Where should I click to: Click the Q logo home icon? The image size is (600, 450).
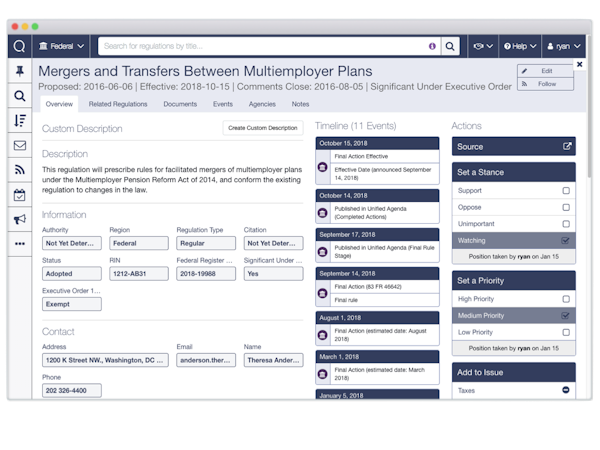point(19,46)
